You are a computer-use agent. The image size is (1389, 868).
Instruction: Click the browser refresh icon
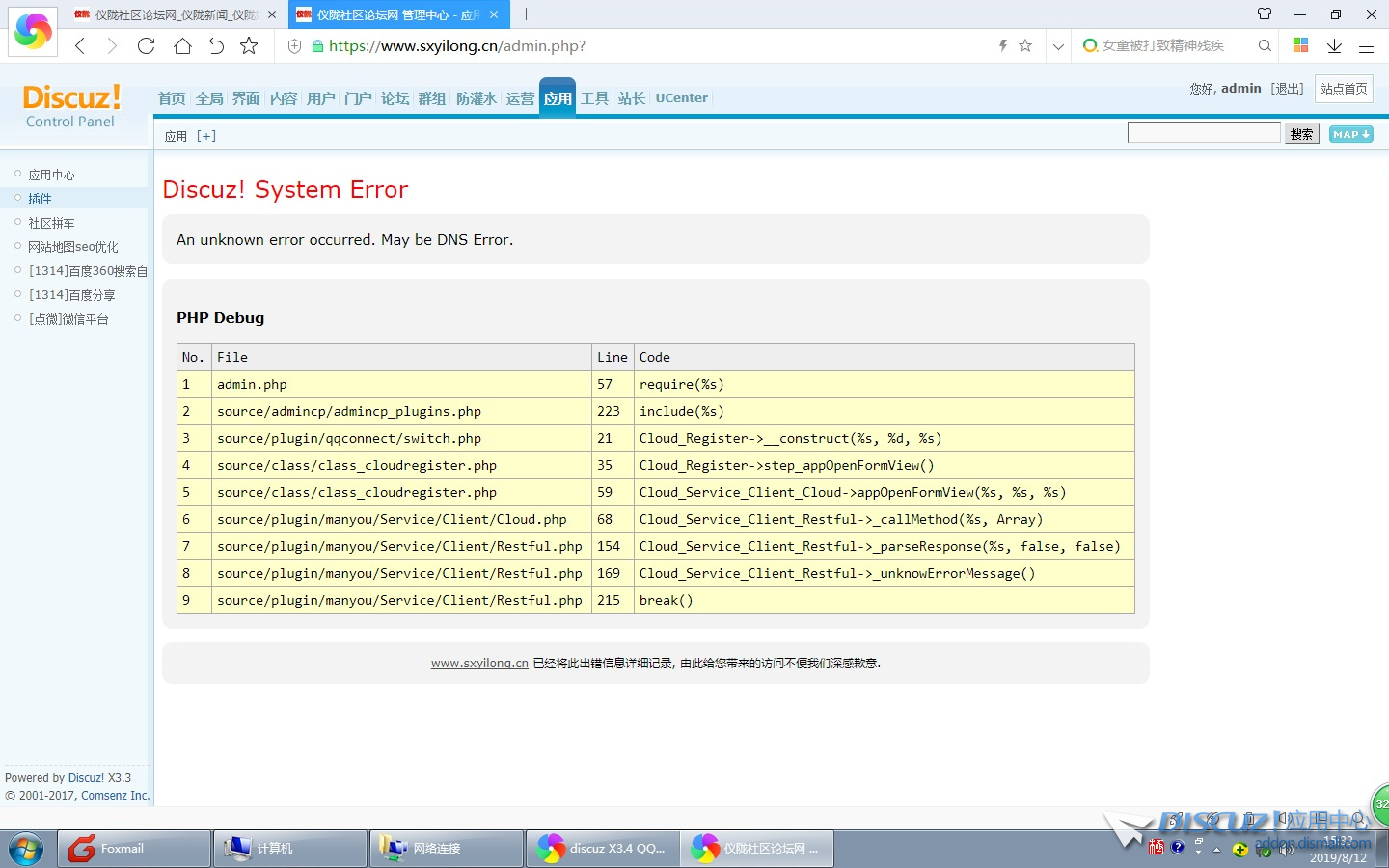point(147,45)
